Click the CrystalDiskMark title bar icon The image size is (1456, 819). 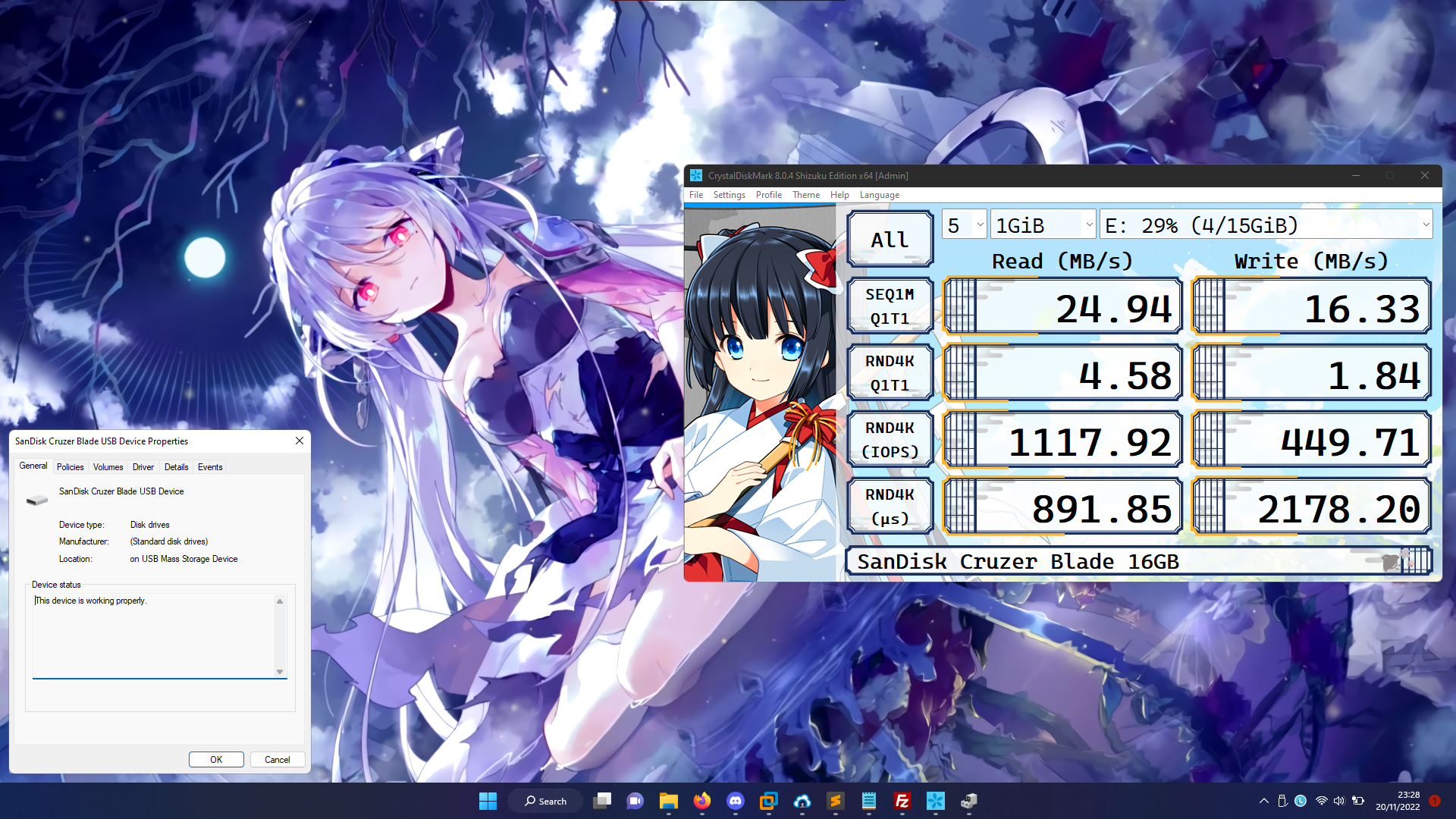tap(696, 175)
